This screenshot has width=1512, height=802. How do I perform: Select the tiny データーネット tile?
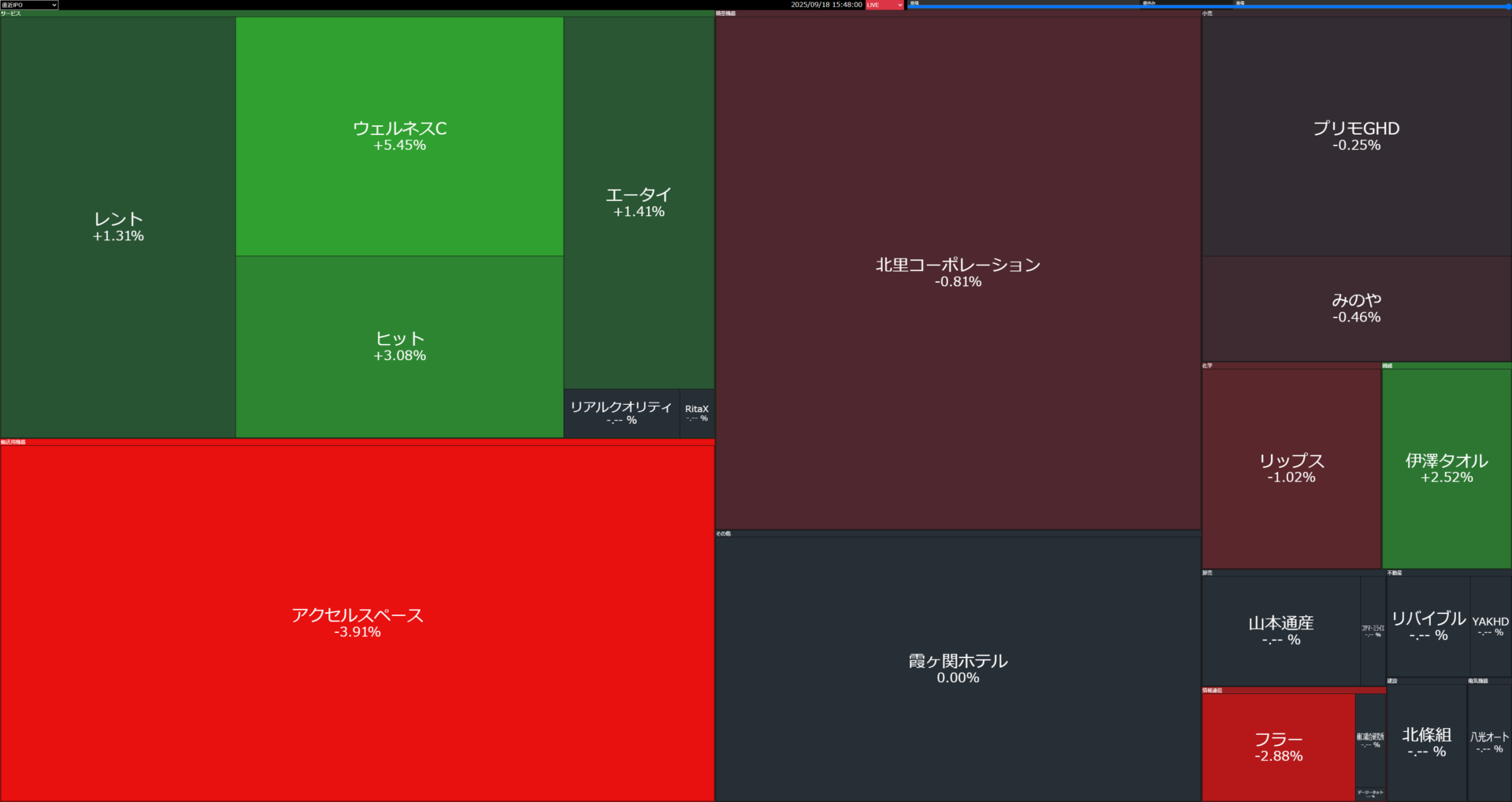tap(1370, 793)
